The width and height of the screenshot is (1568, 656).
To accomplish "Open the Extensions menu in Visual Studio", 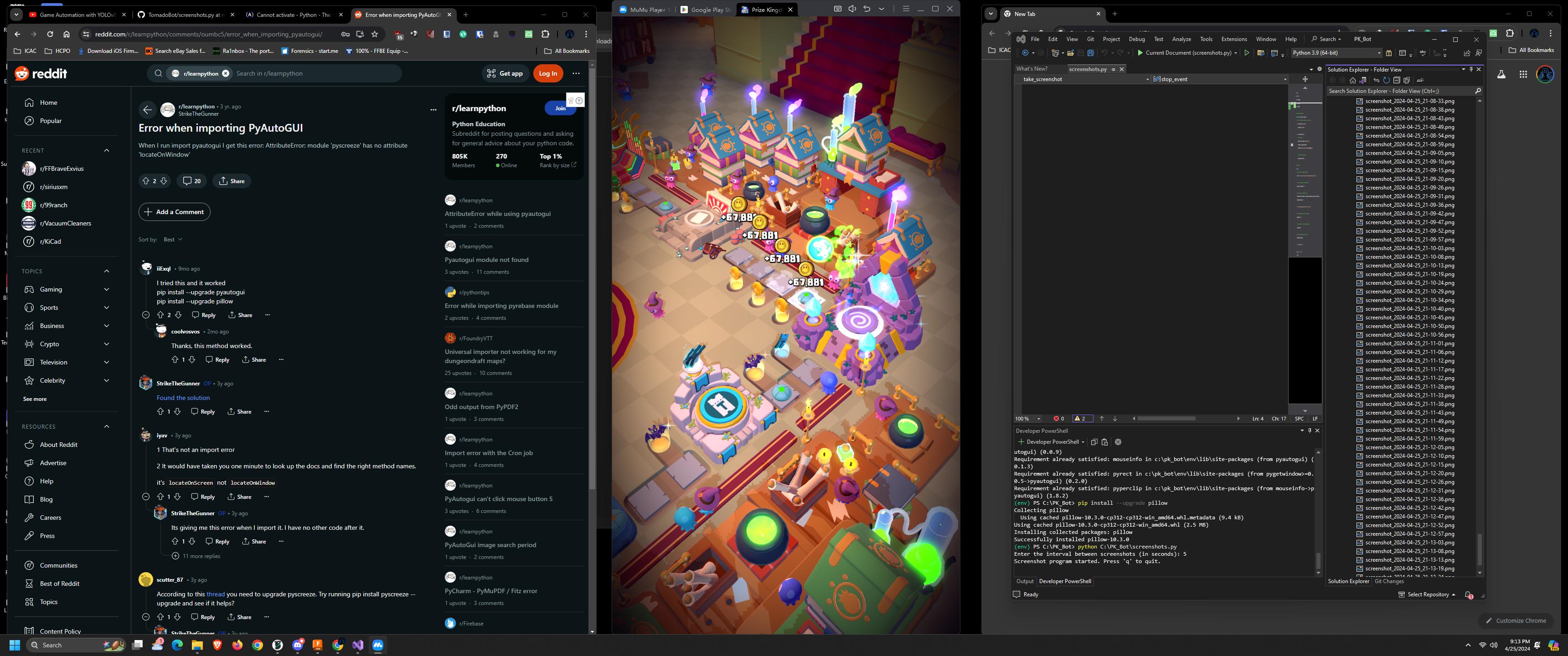I will point(1234,39).
